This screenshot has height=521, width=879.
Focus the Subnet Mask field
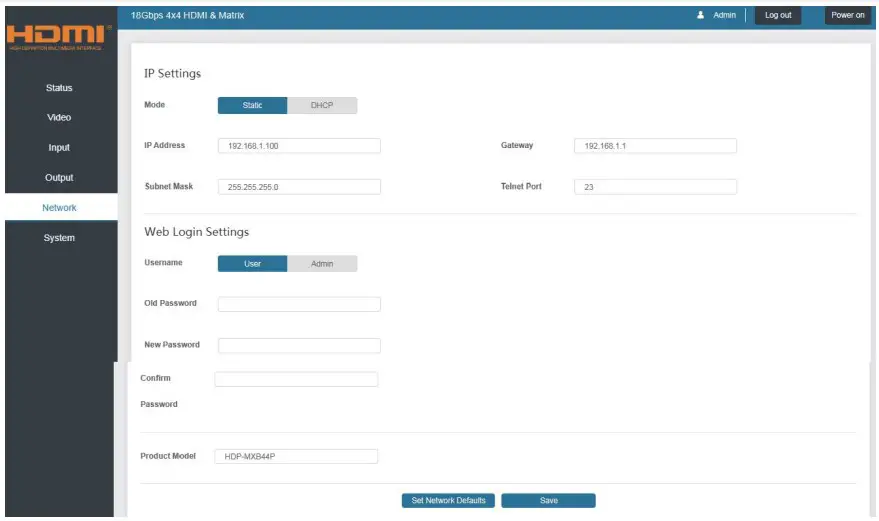point(299,187)
